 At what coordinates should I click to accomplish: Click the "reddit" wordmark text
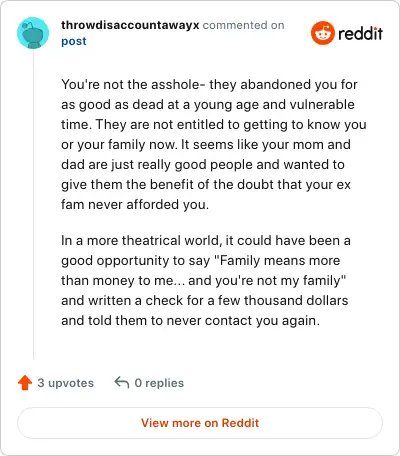tap(360, 33)
